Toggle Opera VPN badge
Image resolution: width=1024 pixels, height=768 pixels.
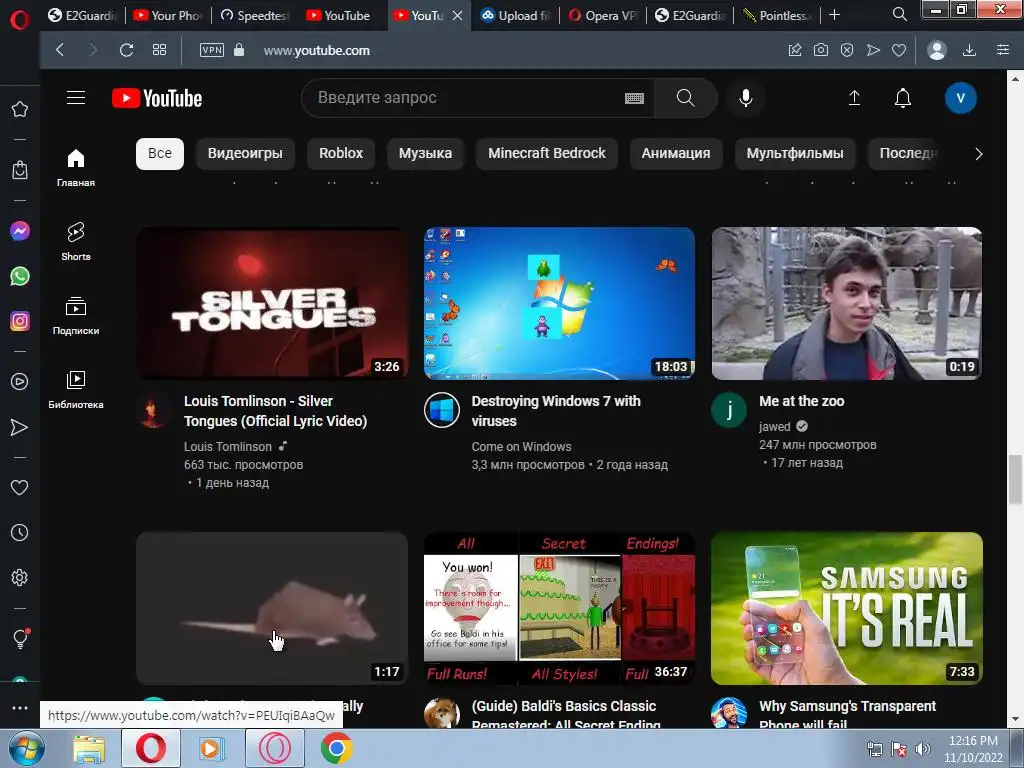(x=212, y=50)
